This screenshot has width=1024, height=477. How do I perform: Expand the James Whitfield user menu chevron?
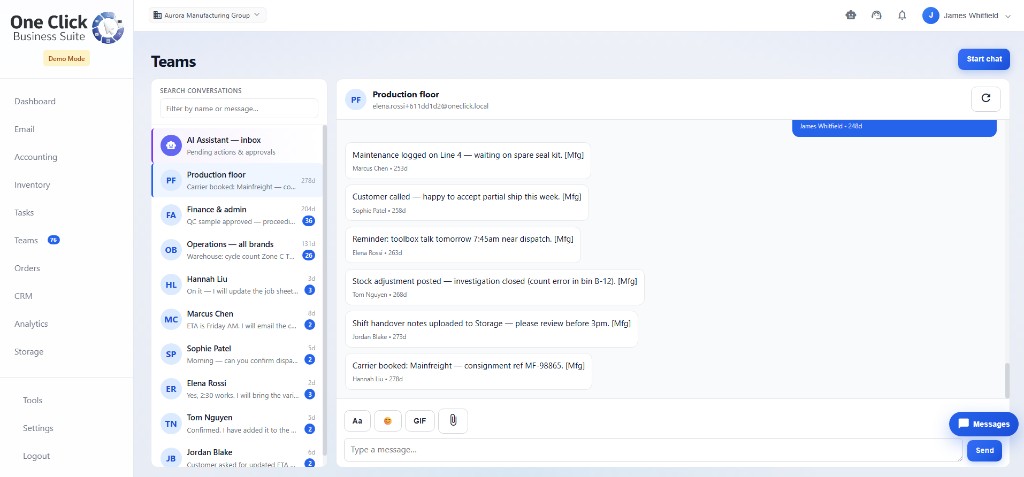coord(1008,16)
